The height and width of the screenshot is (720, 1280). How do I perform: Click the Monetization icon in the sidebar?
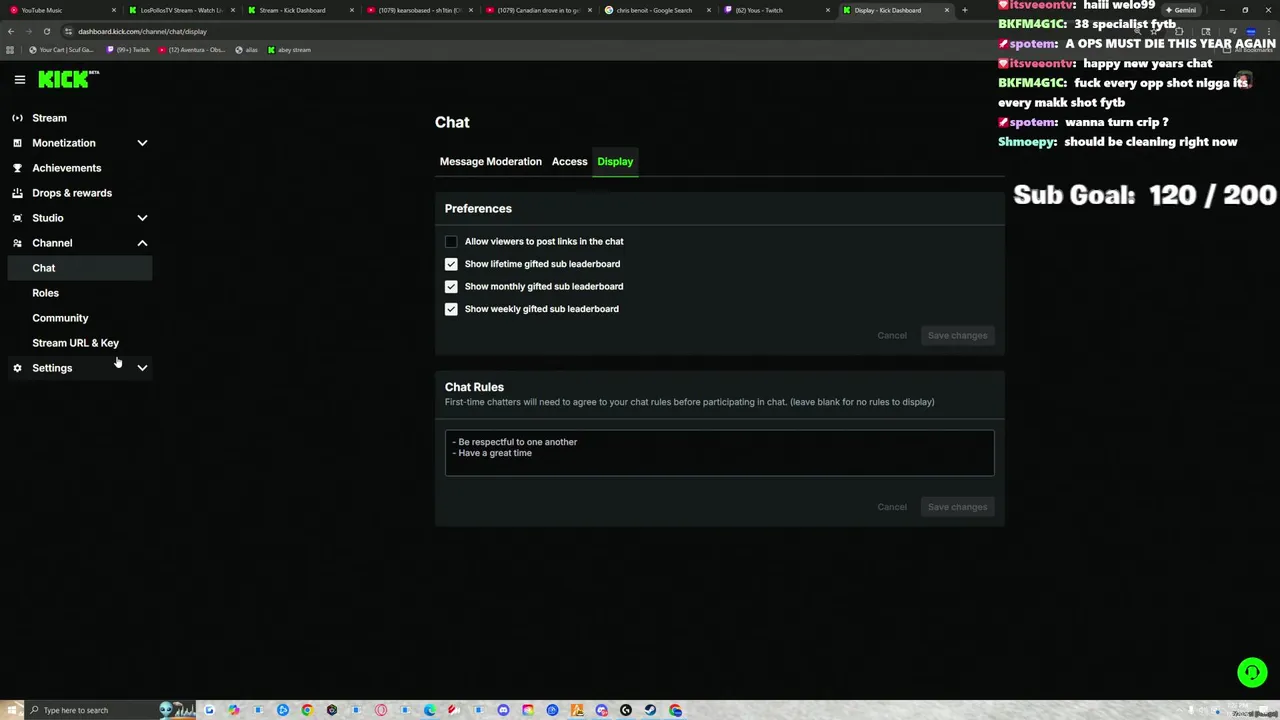(17, 143)
